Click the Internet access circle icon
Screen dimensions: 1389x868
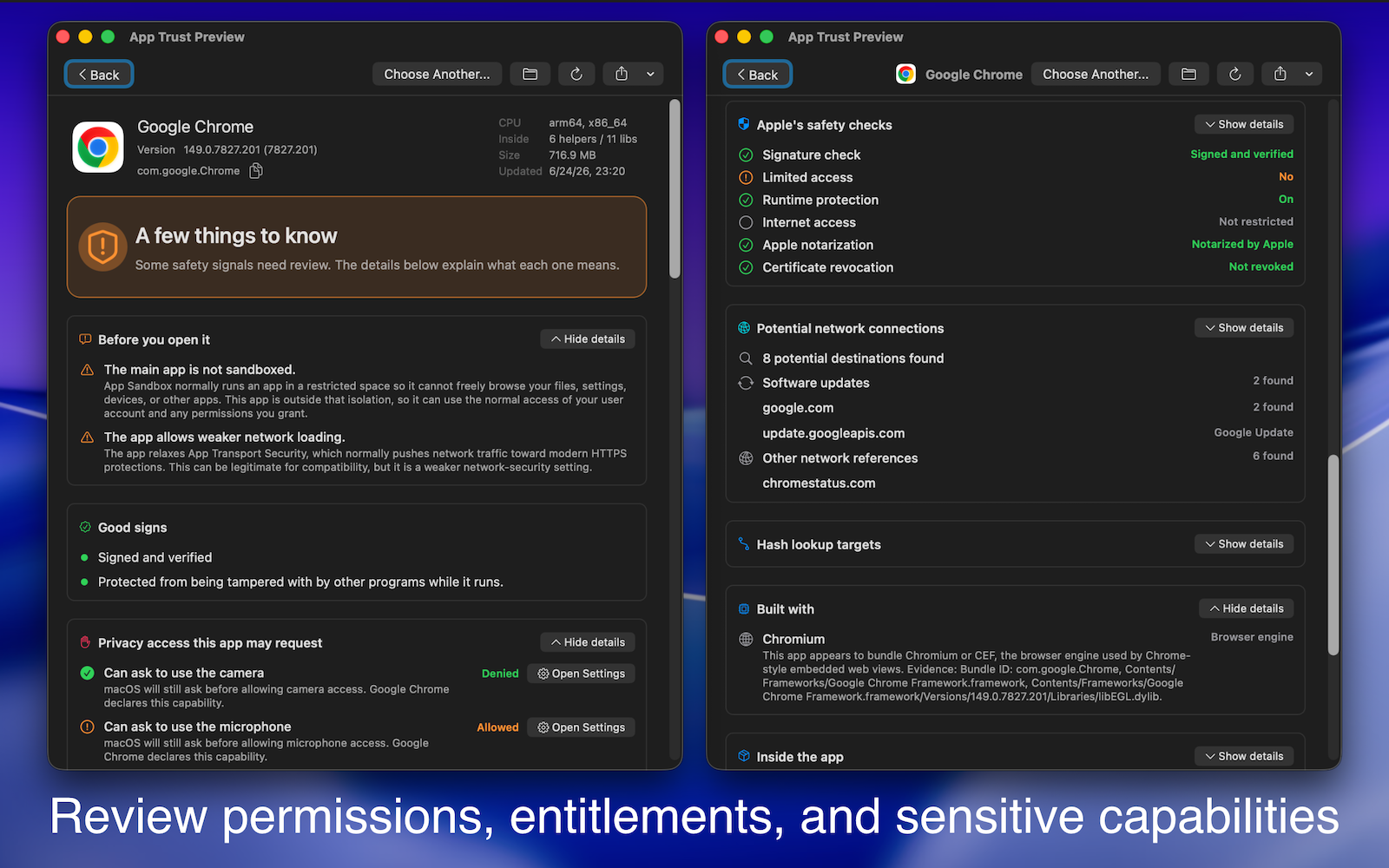click(x=746, y=223)
